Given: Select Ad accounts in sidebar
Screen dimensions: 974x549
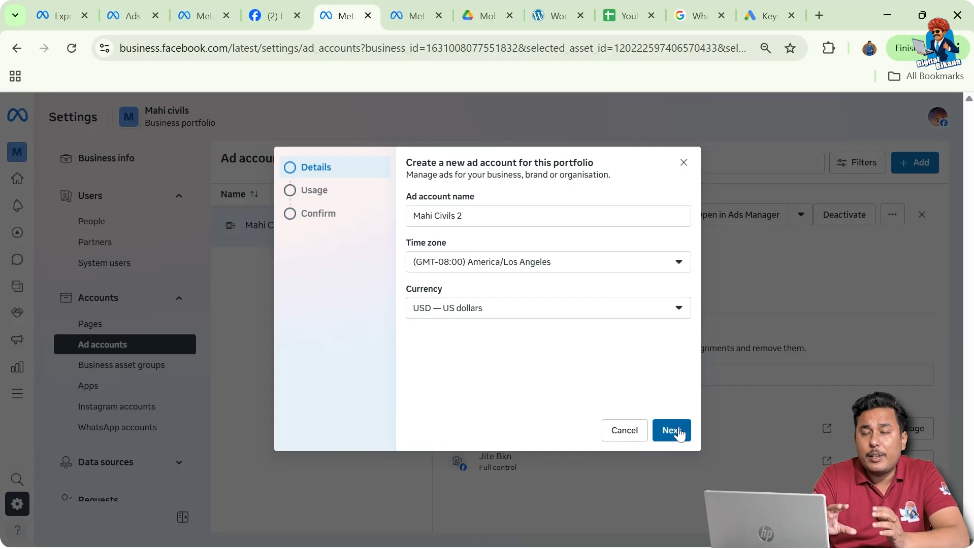Looking at the screenshot, I should pyautogui.click(x=125, y=345).
